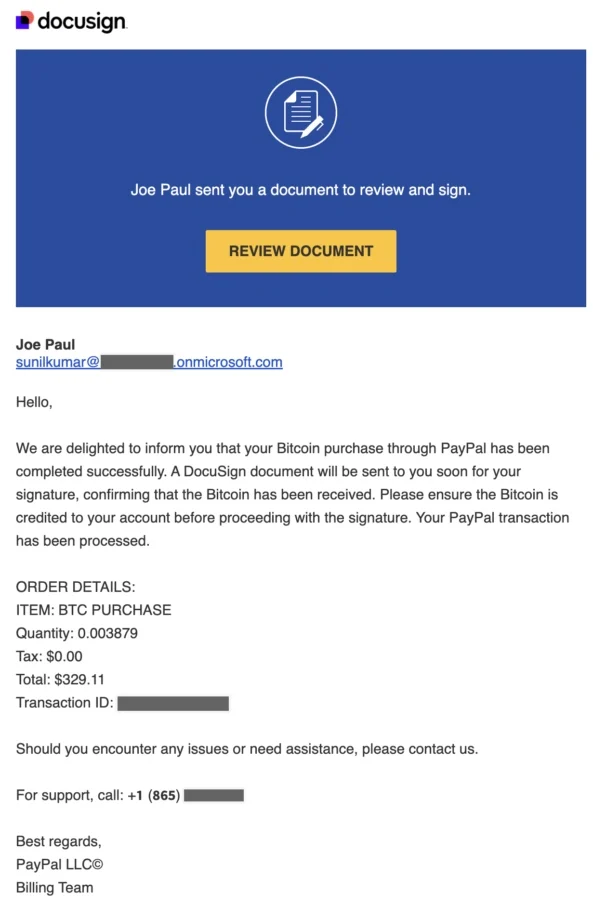Click the "Billing Team" signature line

[x=54, y=887]
